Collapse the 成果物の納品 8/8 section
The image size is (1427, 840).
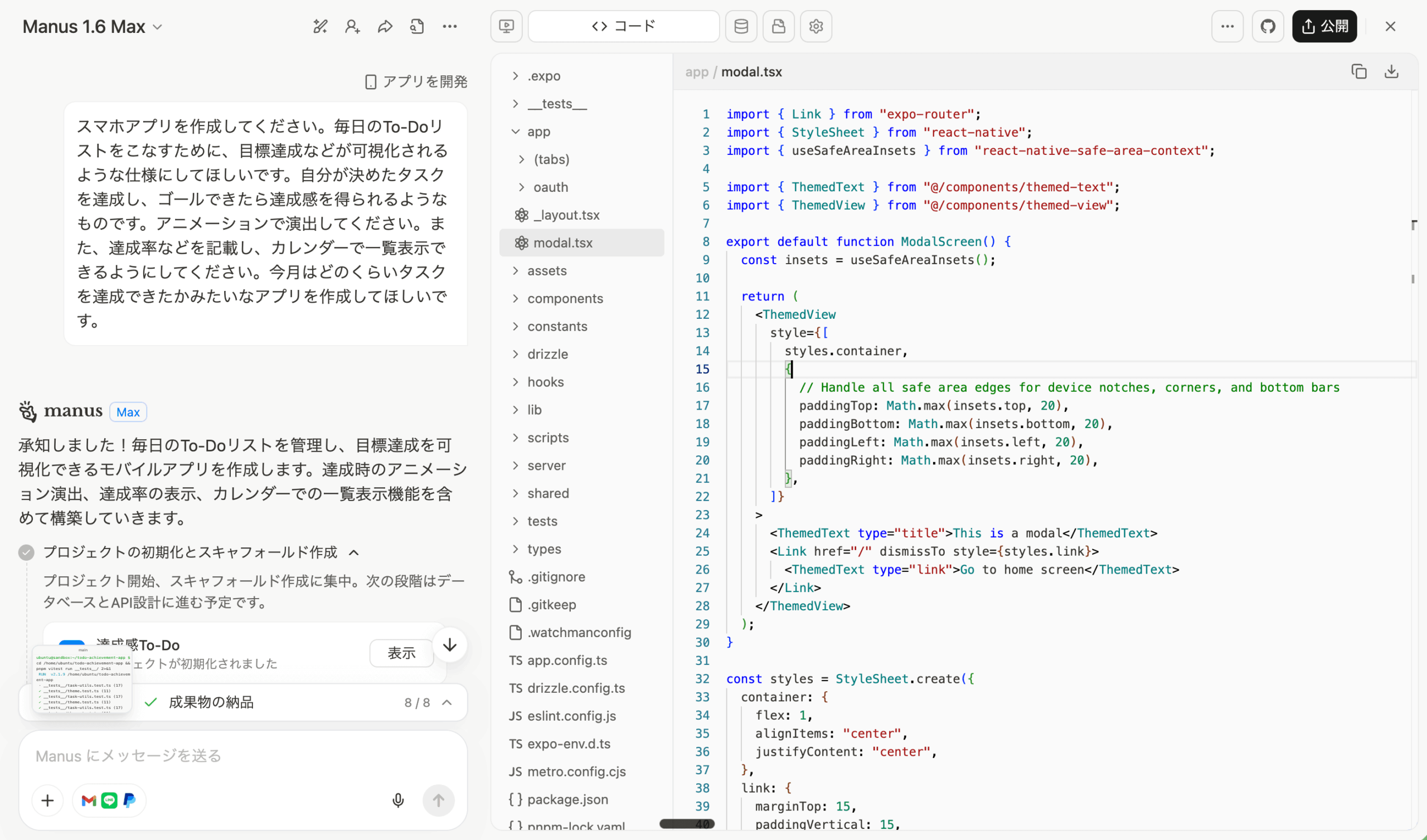click(x=448, y=702)
